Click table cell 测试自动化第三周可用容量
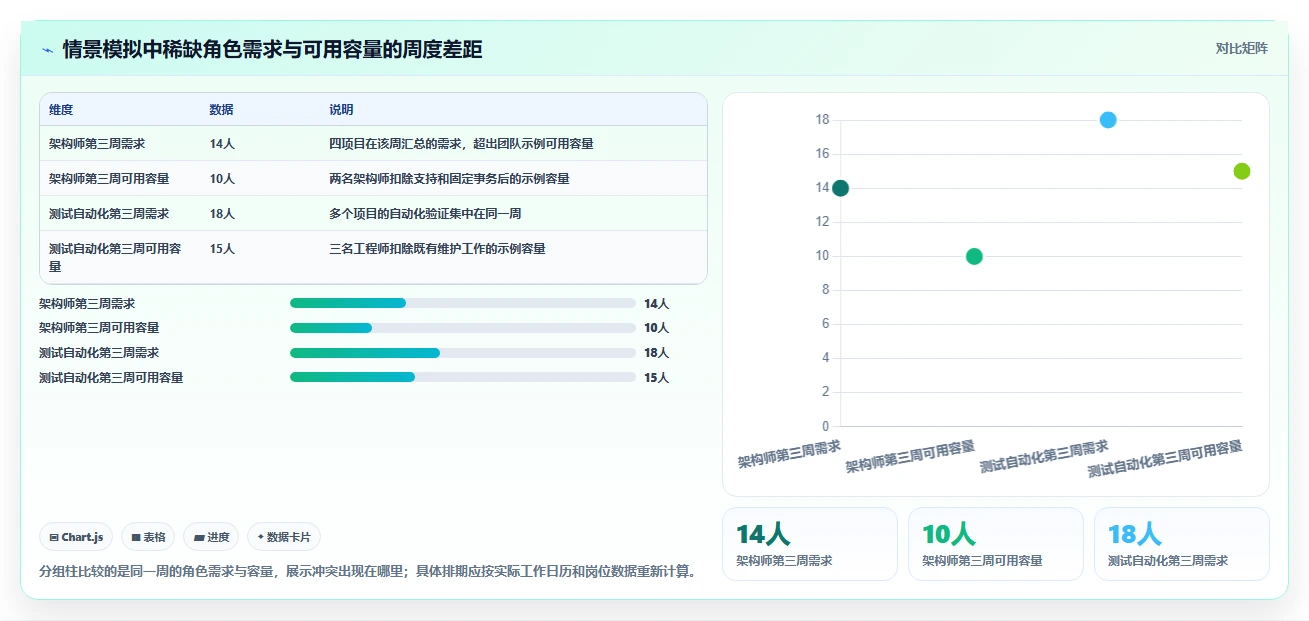Image resolution: width=1309 pixels, height=621 pixels. pos(115,258)
